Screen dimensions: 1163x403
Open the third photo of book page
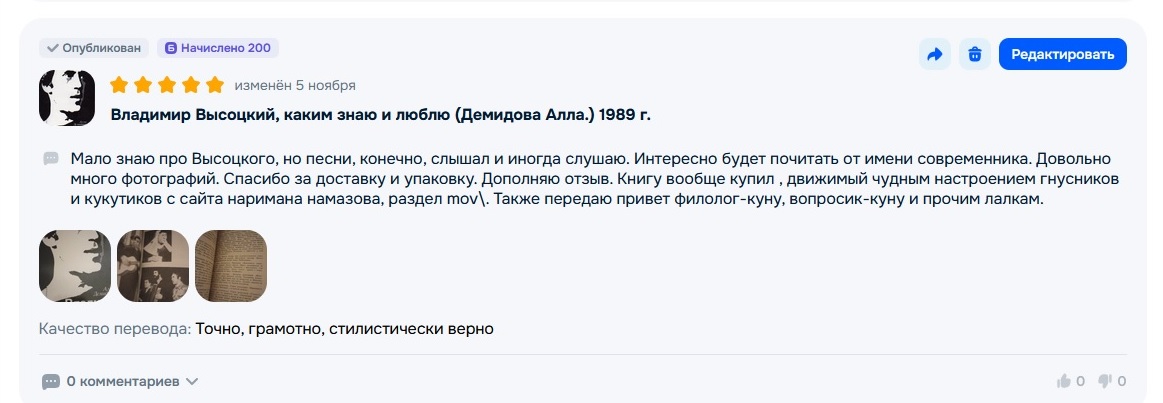tap(231, 266)
